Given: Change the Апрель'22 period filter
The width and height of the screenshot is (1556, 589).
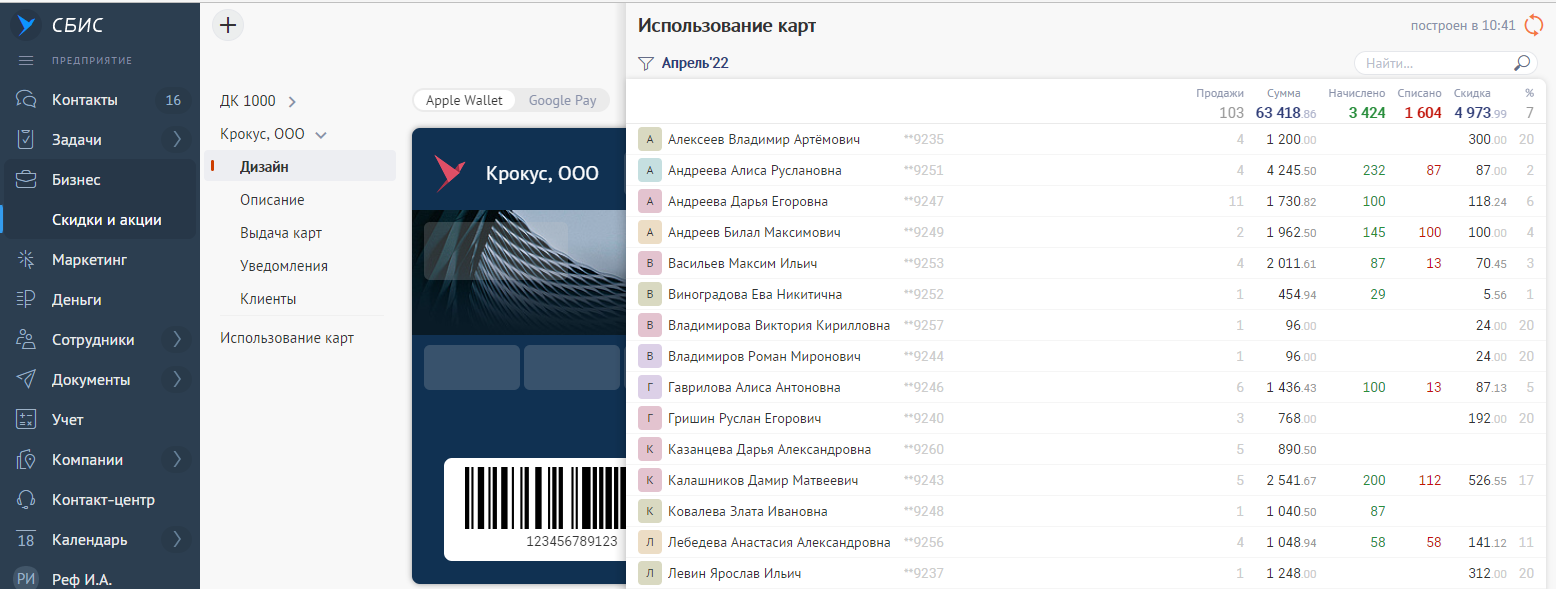Looking at the screenshot, I should (x=695, y=64).
